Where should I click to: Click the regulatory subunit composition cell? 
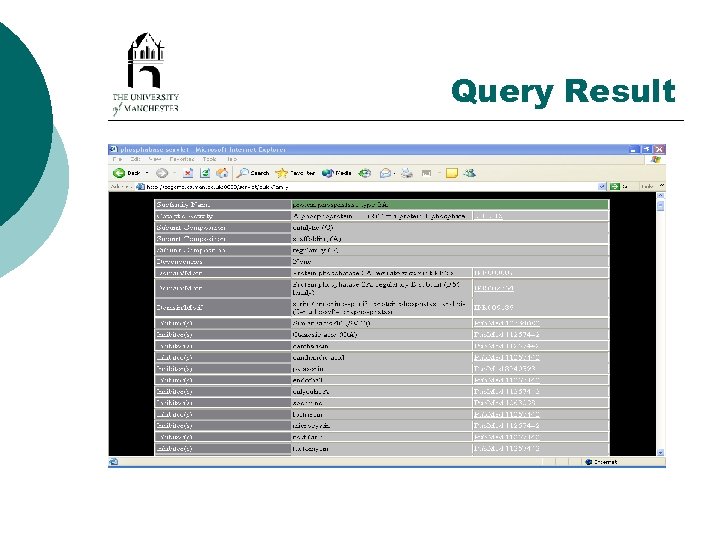pos(450,250)
